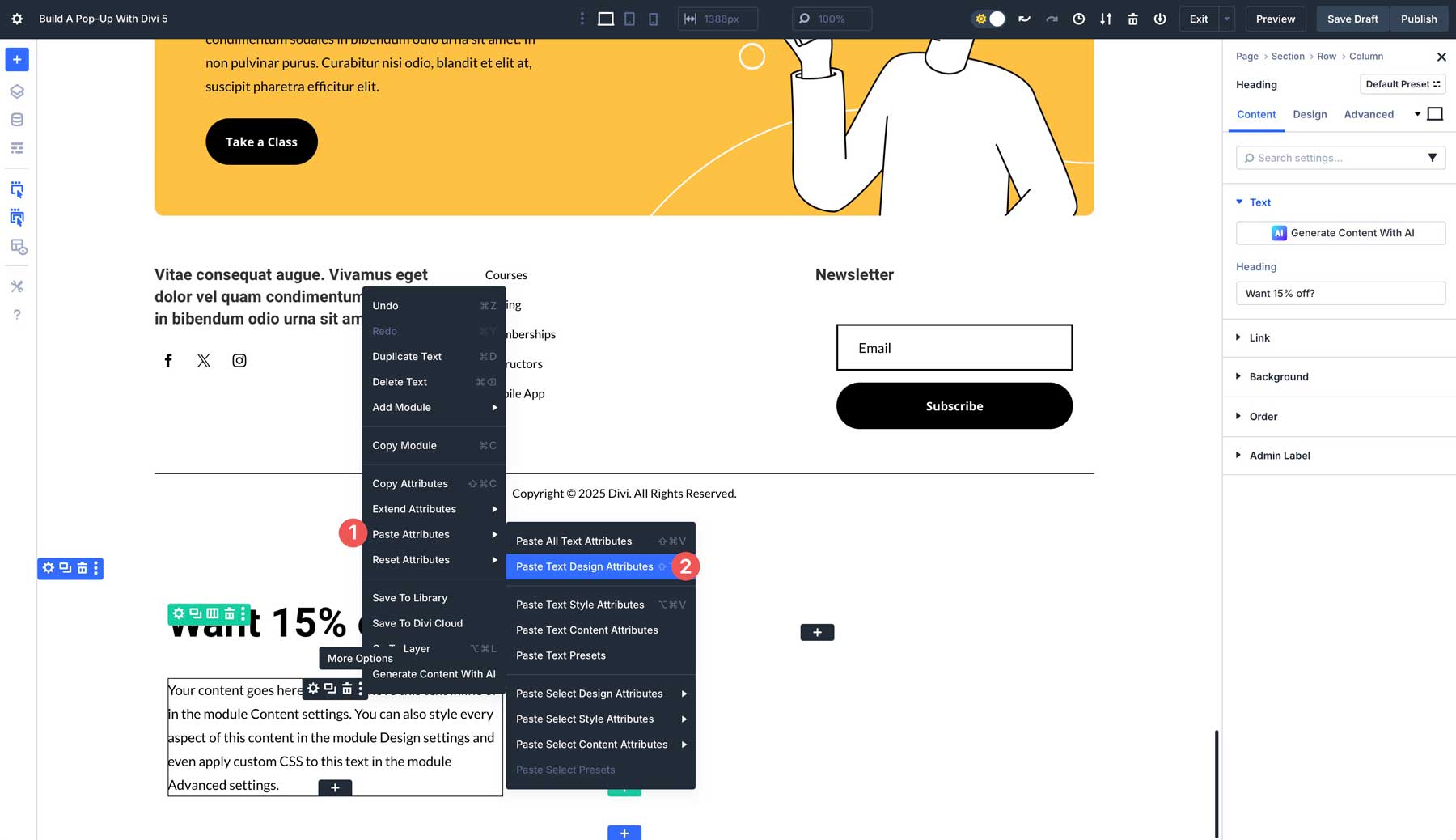Click the trash icon in top toolbar

1132,18
